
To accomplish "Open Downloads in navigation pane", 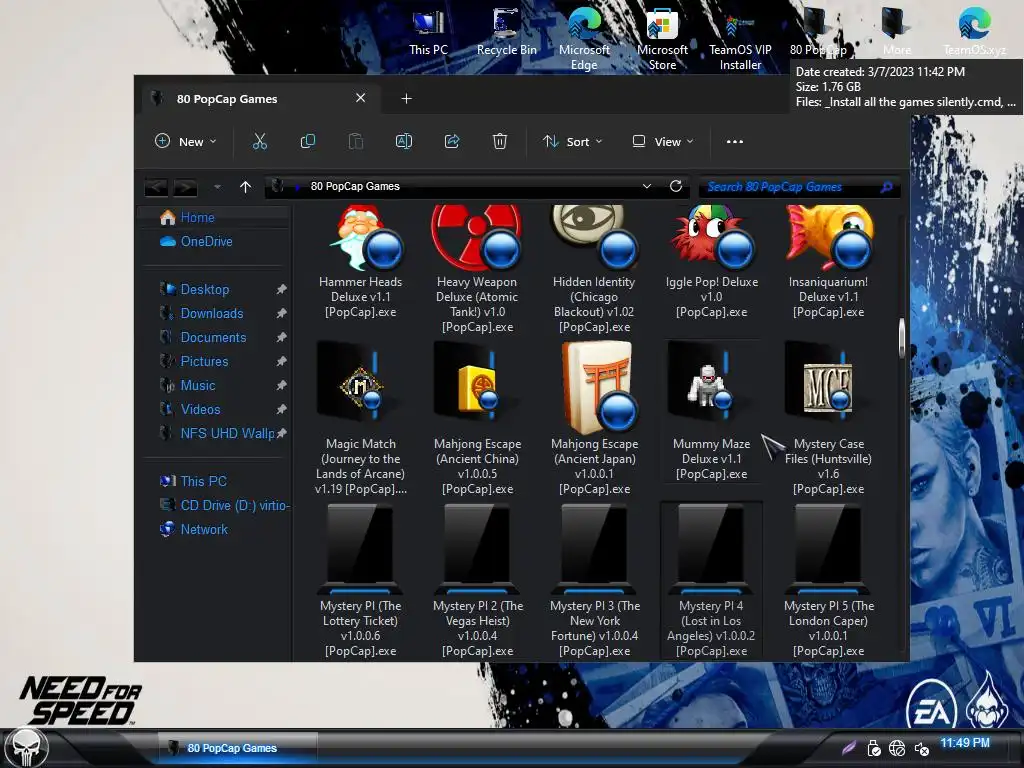I will (x=202, y=313).
